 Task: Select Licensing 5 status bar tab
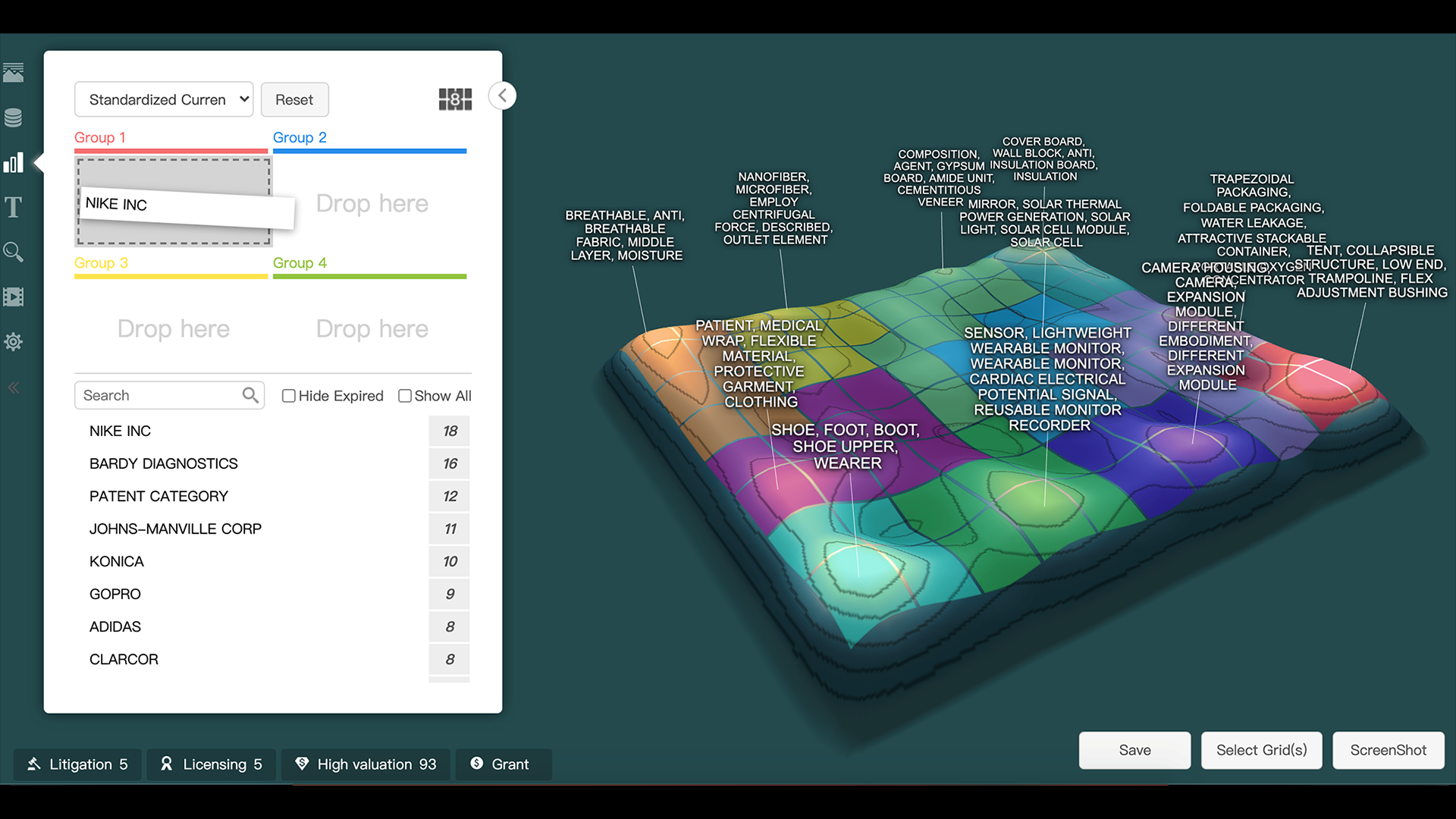pos(211,764)
